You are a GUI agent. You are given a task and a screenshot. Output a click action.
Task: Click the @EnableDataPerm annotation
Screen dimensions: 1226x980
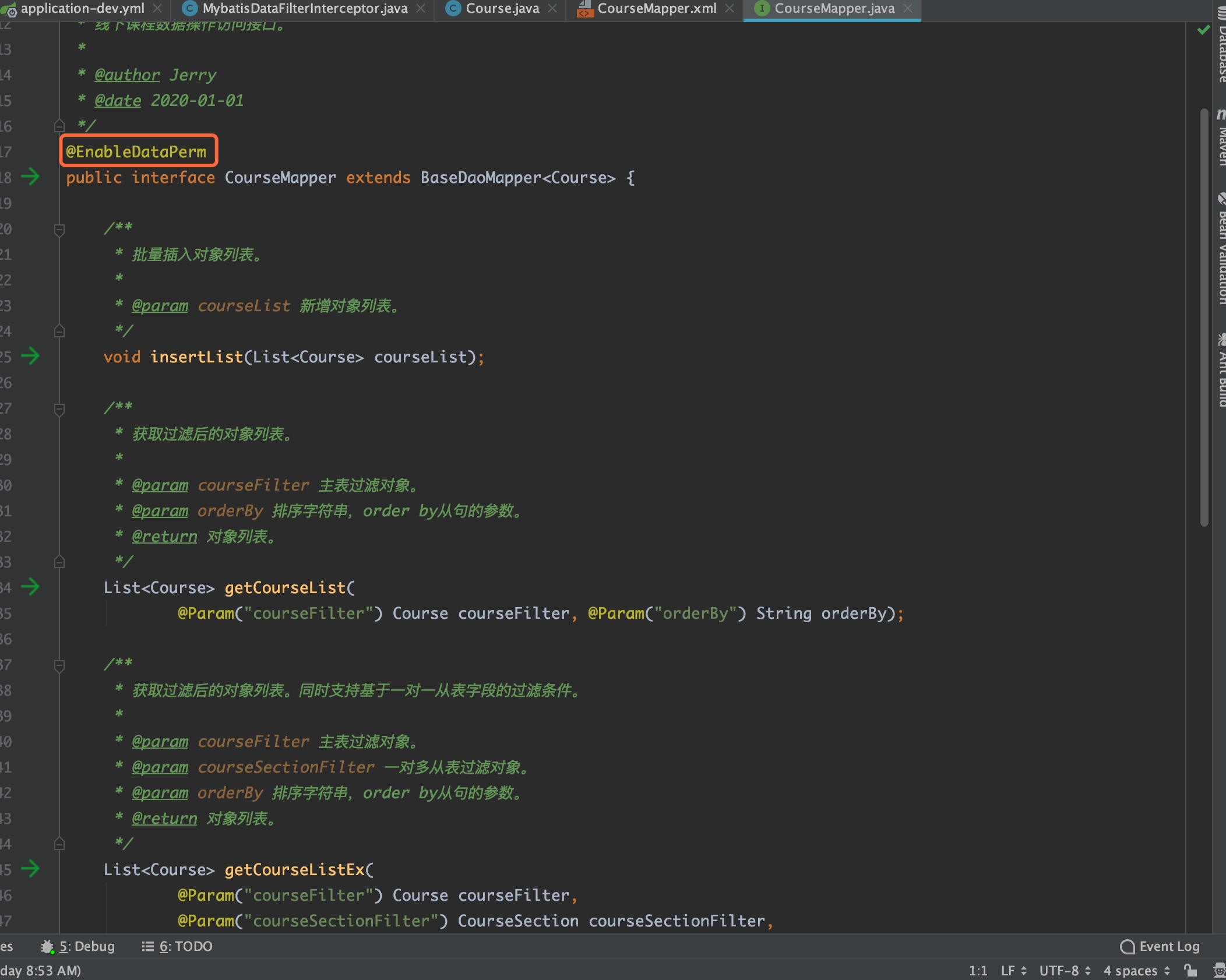pos(136,151)
